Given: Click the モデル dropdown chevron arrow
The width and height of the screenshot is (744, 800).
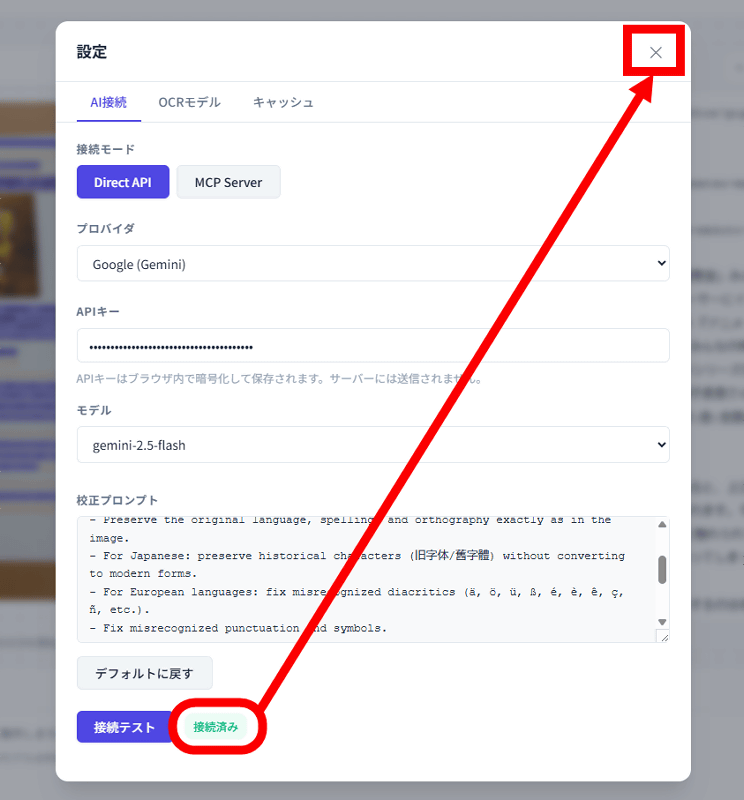Looking at the screenshot, I should click(x=661, y=444).
